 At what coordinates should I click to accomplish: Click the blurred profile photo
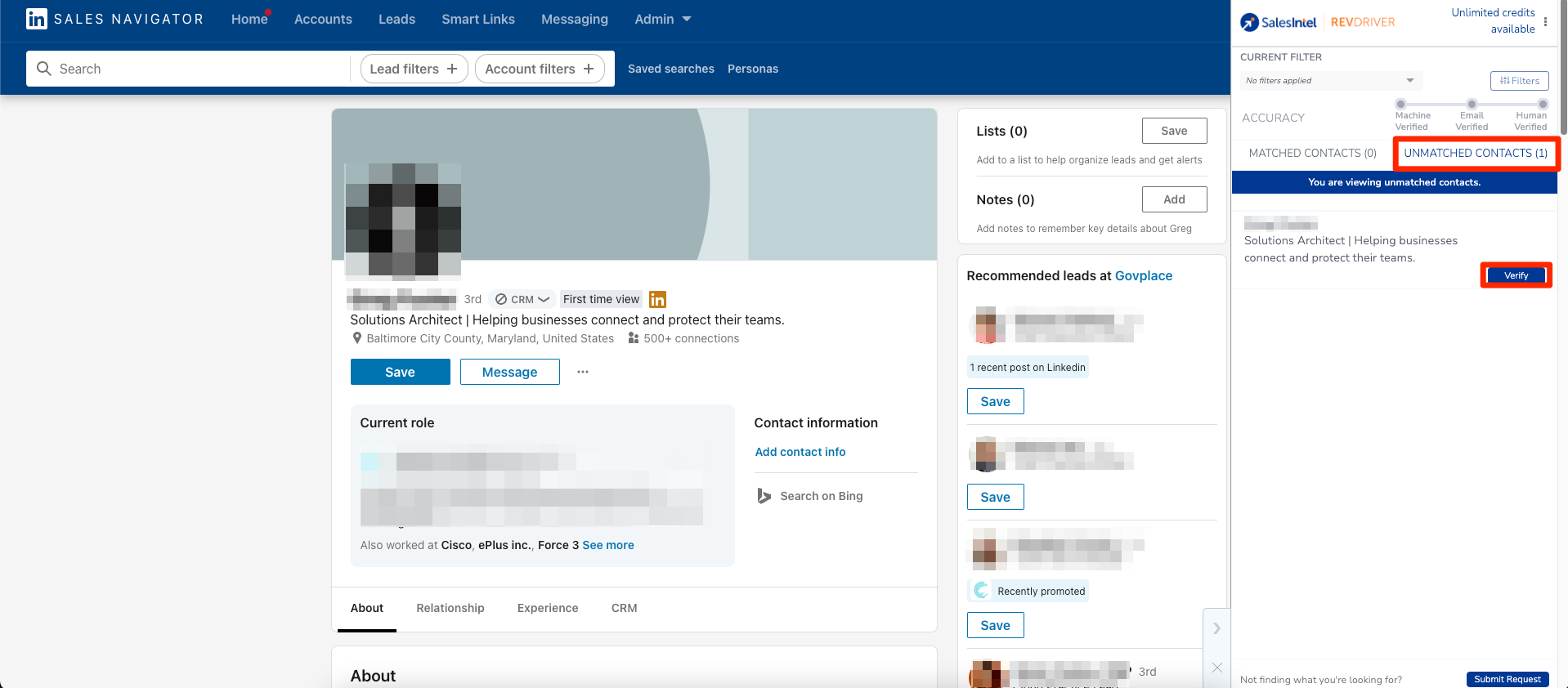point(403,220)
